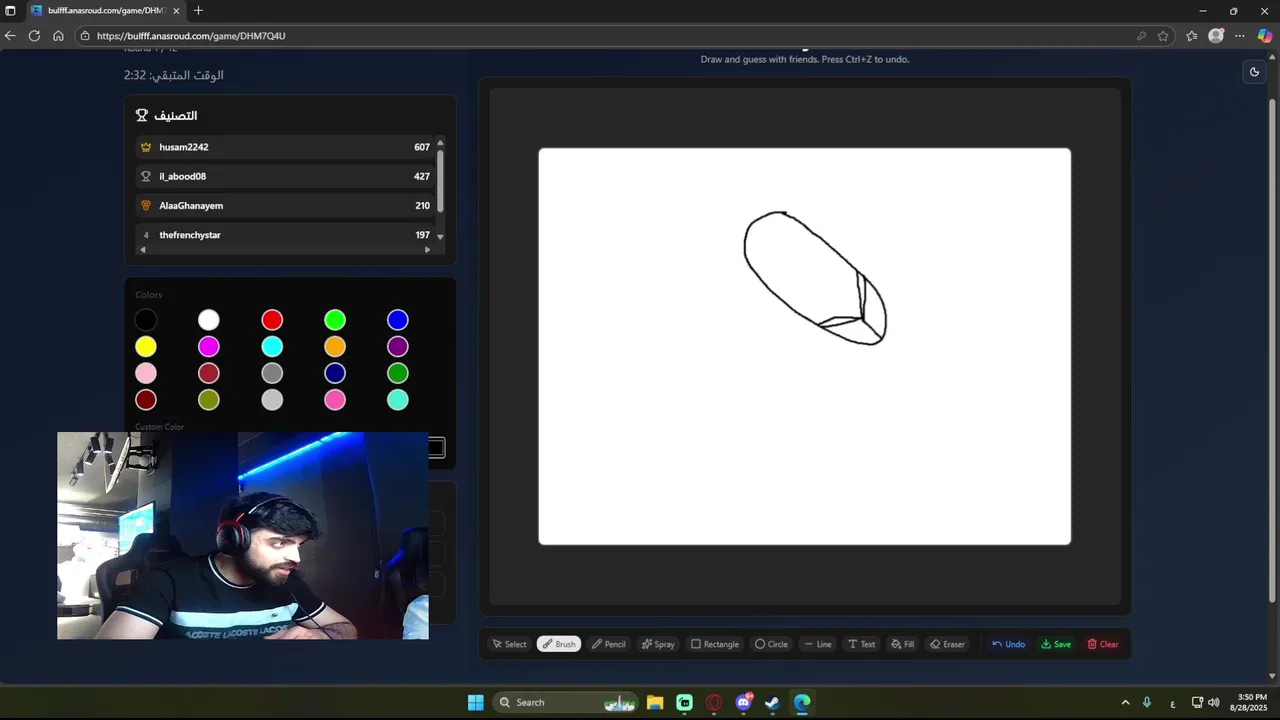
Task: Choose the Line tool
Action: 817,644
